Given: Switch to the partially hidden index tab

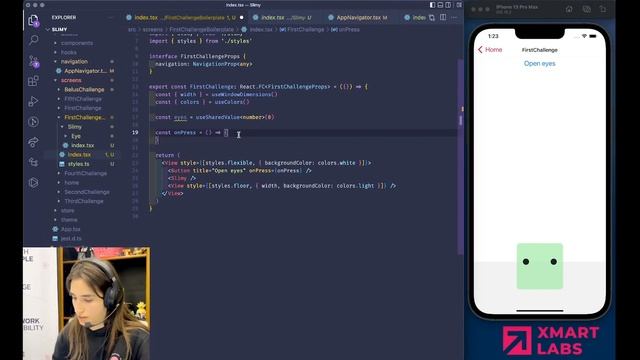Looking at the screenshot, I should click(415, 18).
